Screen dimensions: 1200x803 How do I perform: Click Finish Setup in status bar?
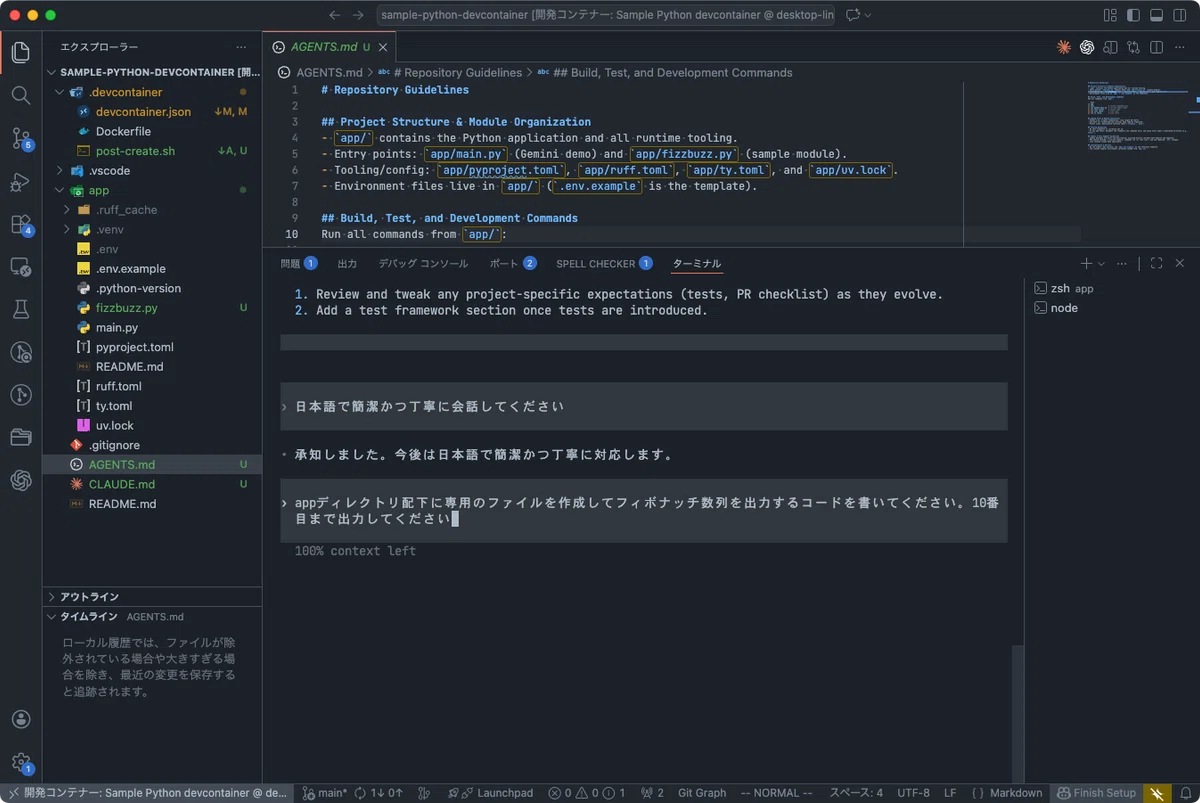[x=1096, y=793]
